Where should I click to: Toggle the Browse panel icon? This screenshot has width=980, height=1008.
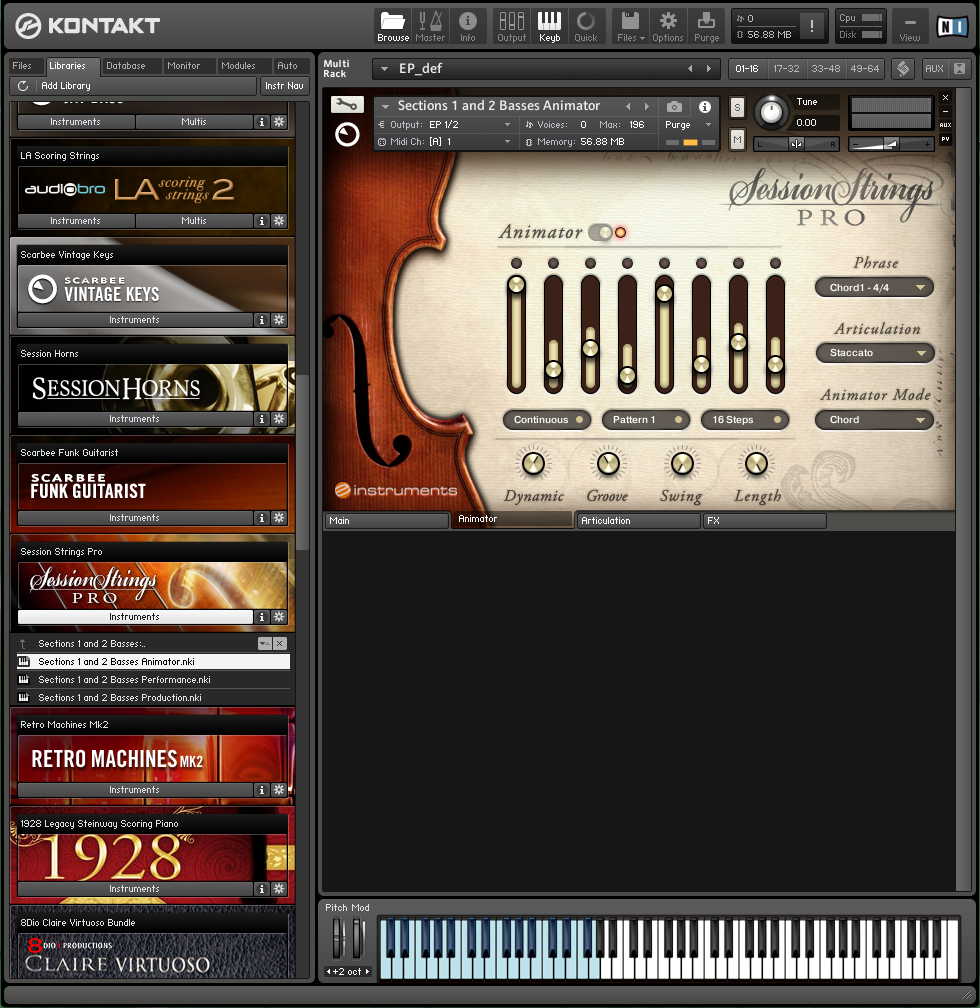click(393, 26)
